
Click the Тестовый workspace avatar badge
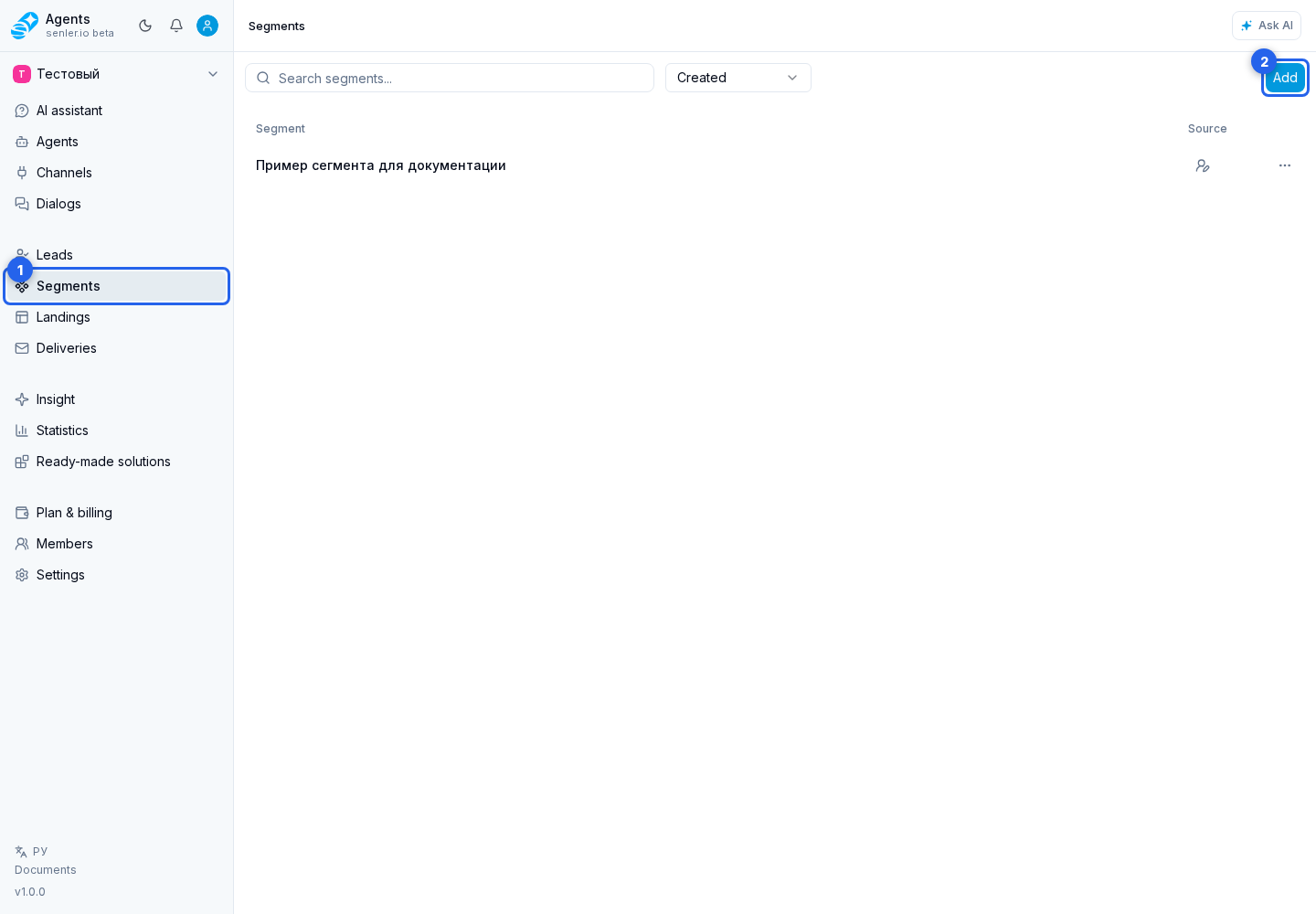(x=22, y=74)
